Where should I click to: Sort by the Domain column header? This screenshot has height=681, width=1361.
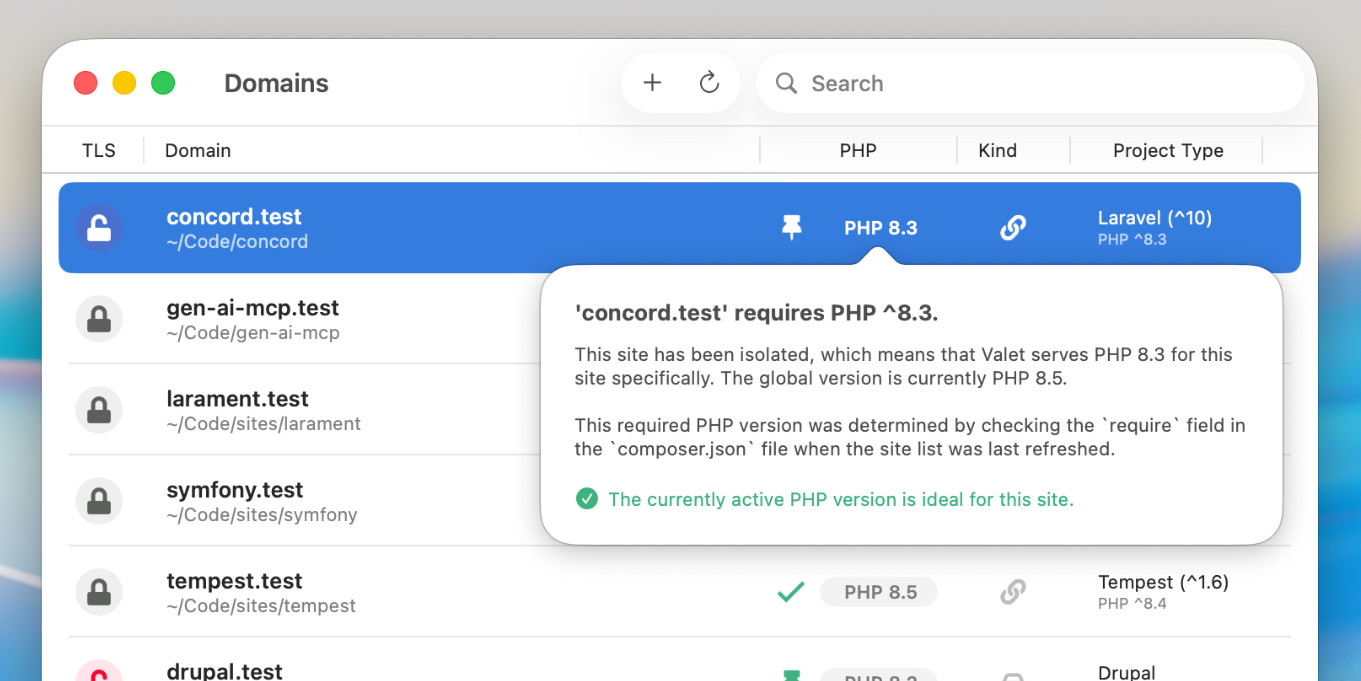coord(198,151)
